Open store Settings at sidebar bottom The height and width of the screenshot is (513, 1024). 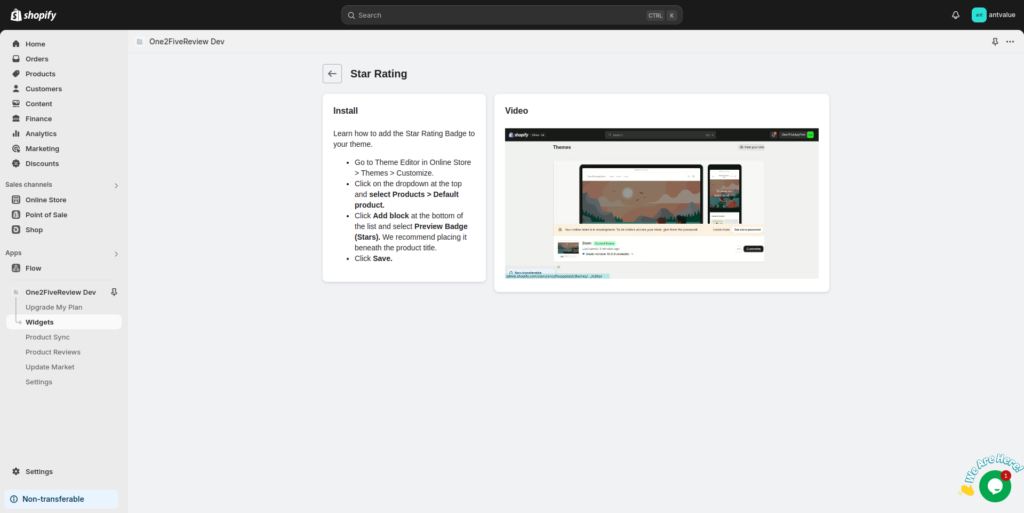(x=39, y=472)
